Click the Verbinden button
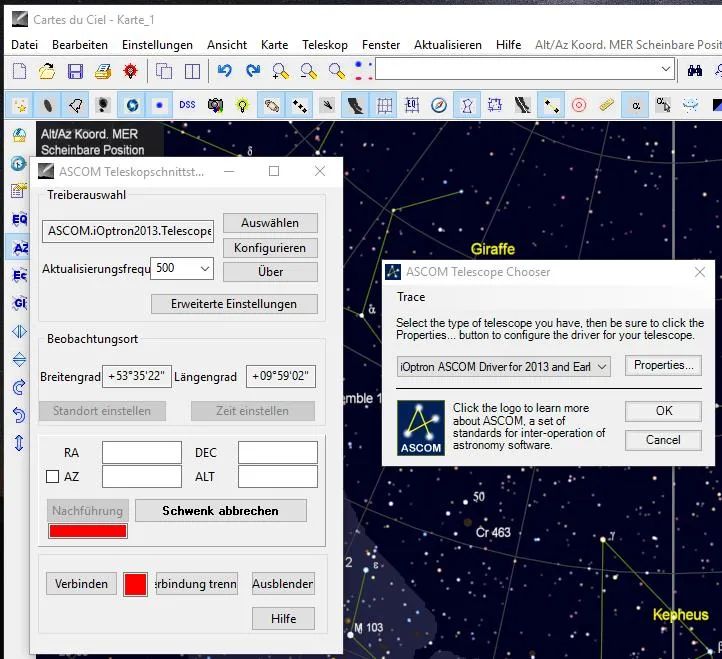The image size is (722, 659). point(81,584)
